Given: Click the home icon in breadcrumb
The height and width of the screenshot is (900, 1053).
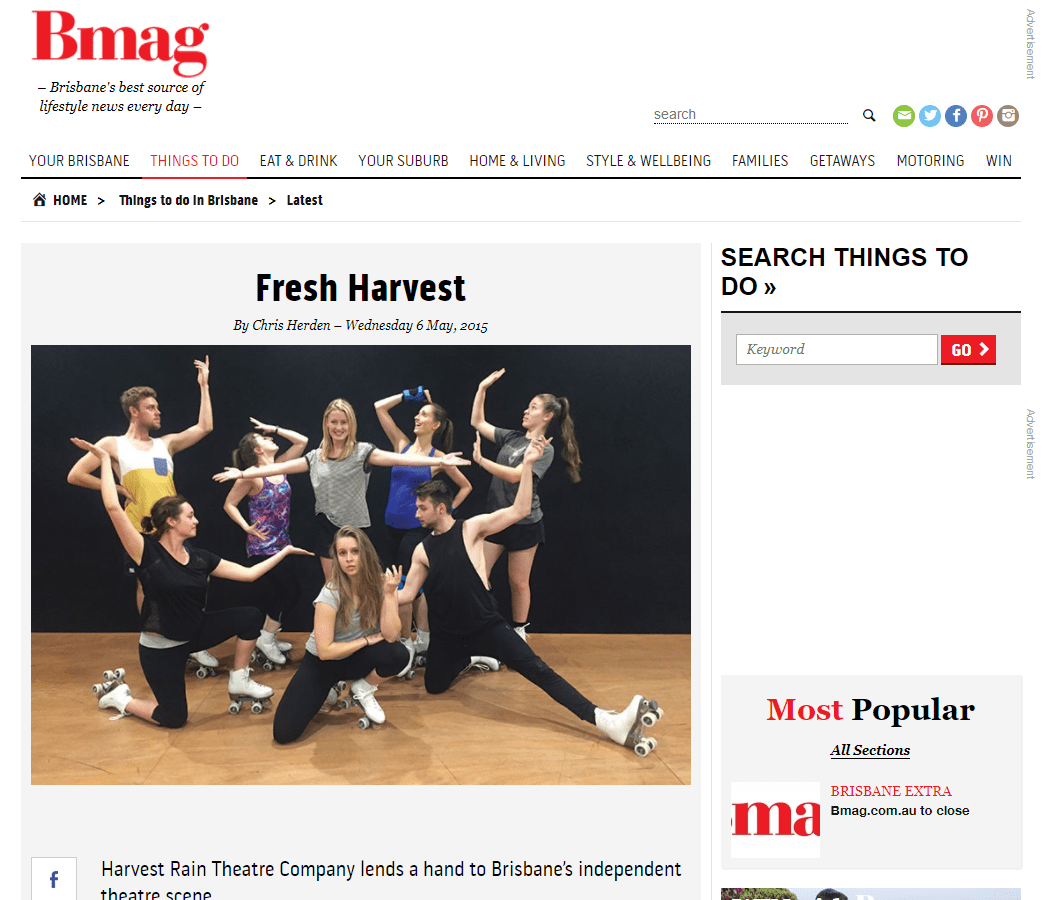Looking at the screenshot, I should [40, 199].
